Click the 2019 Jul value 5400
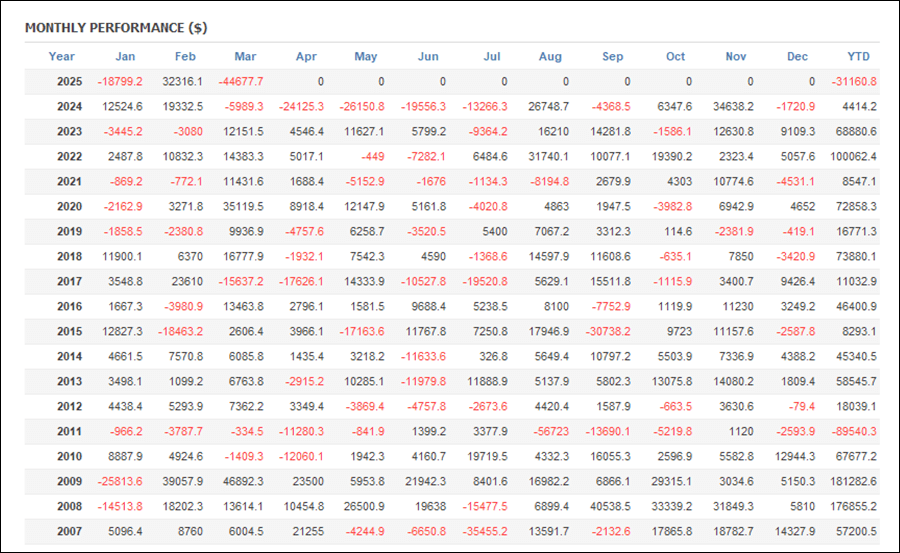Screen dimensions: 900x553 [494, 231]
